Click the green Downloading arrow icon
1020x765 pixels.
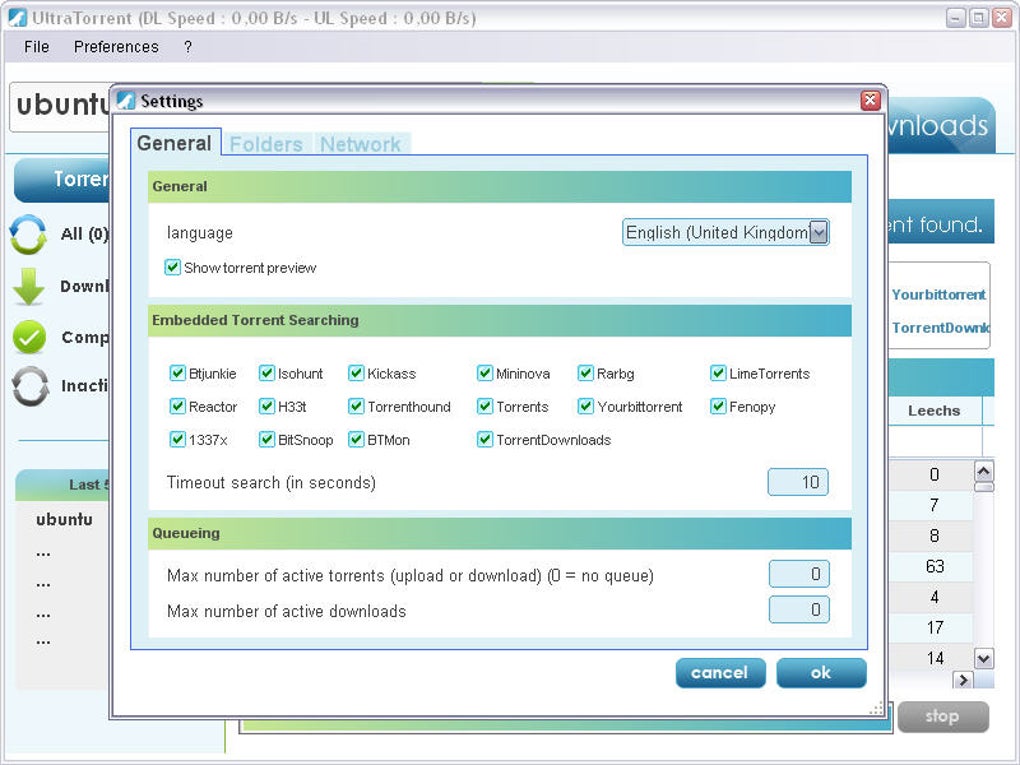[29, 286]
